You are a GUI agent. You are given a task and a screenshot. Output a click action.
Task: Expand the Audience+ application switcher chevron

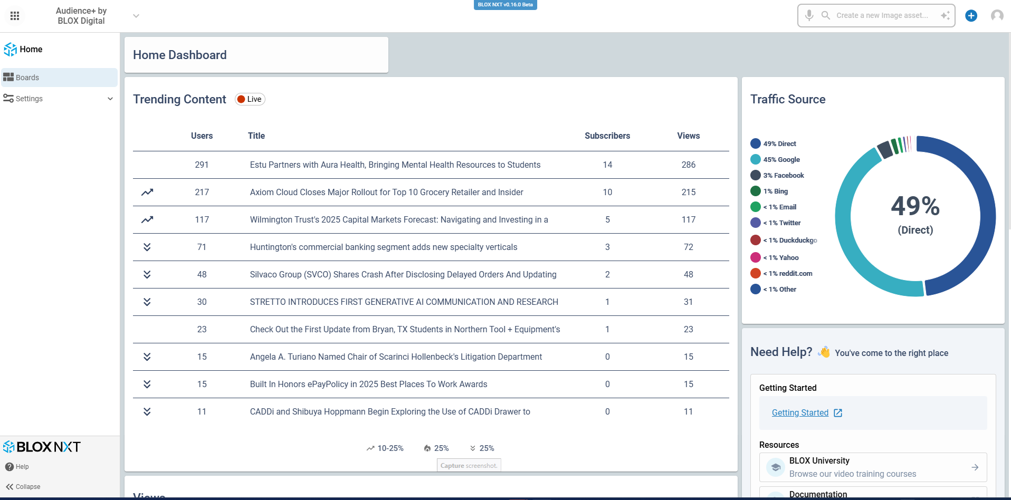(x=136, y=15)
